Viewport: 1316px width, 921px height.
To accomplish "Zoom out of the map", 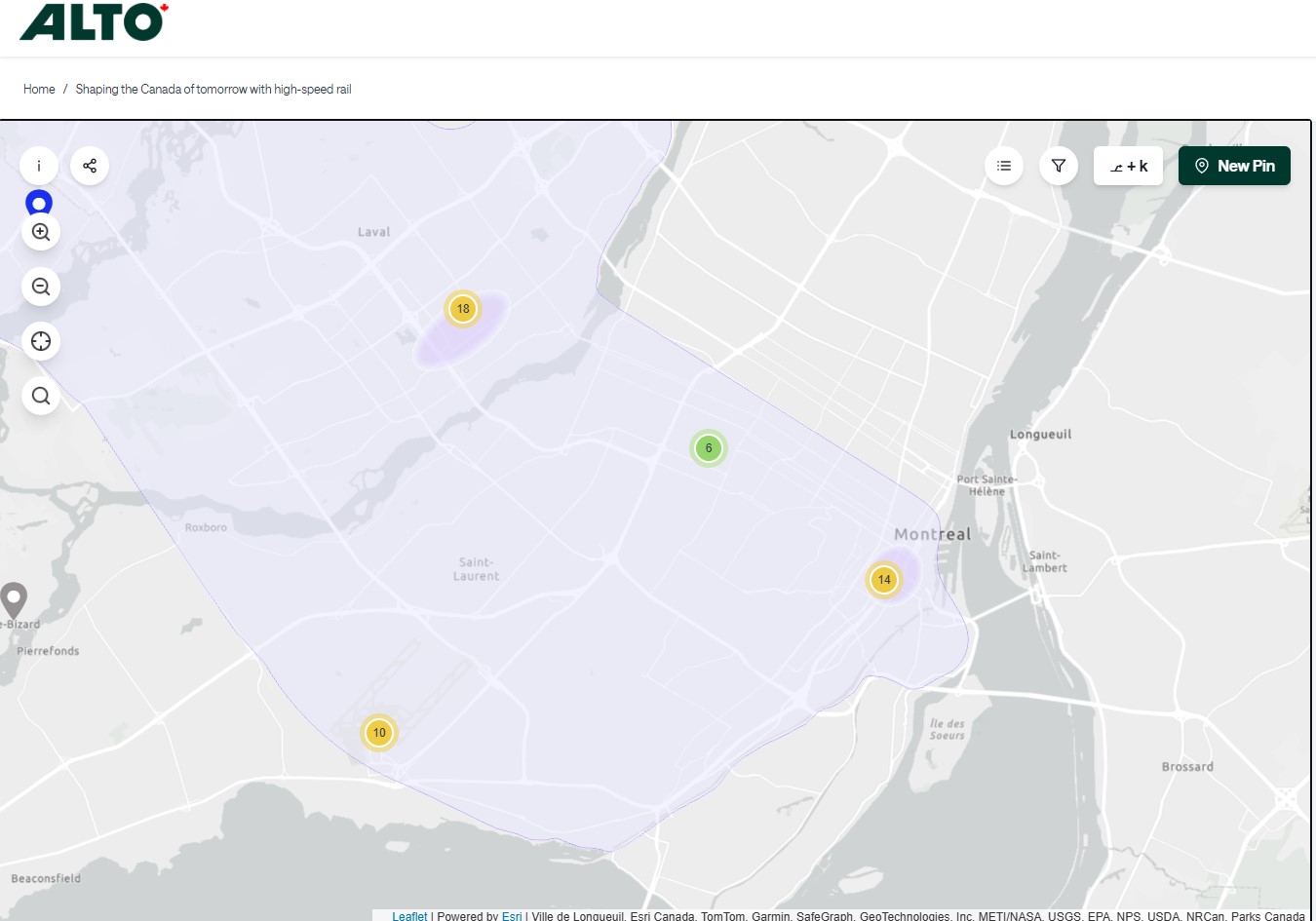I will (x=41, y=287).
